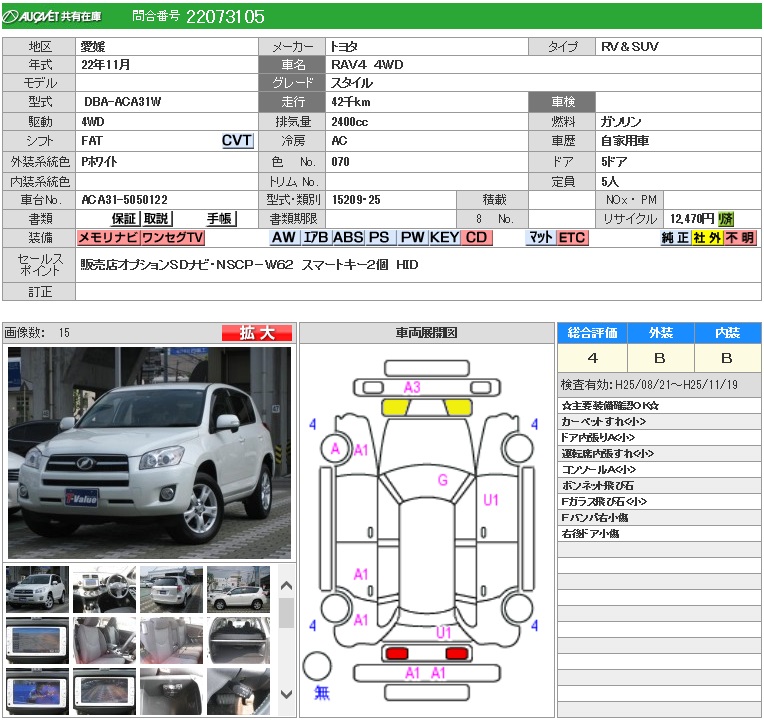This screenshot has width=764, height=720.
Task: Select the 総合評価 overall rating header
Action: coord(592,333)
